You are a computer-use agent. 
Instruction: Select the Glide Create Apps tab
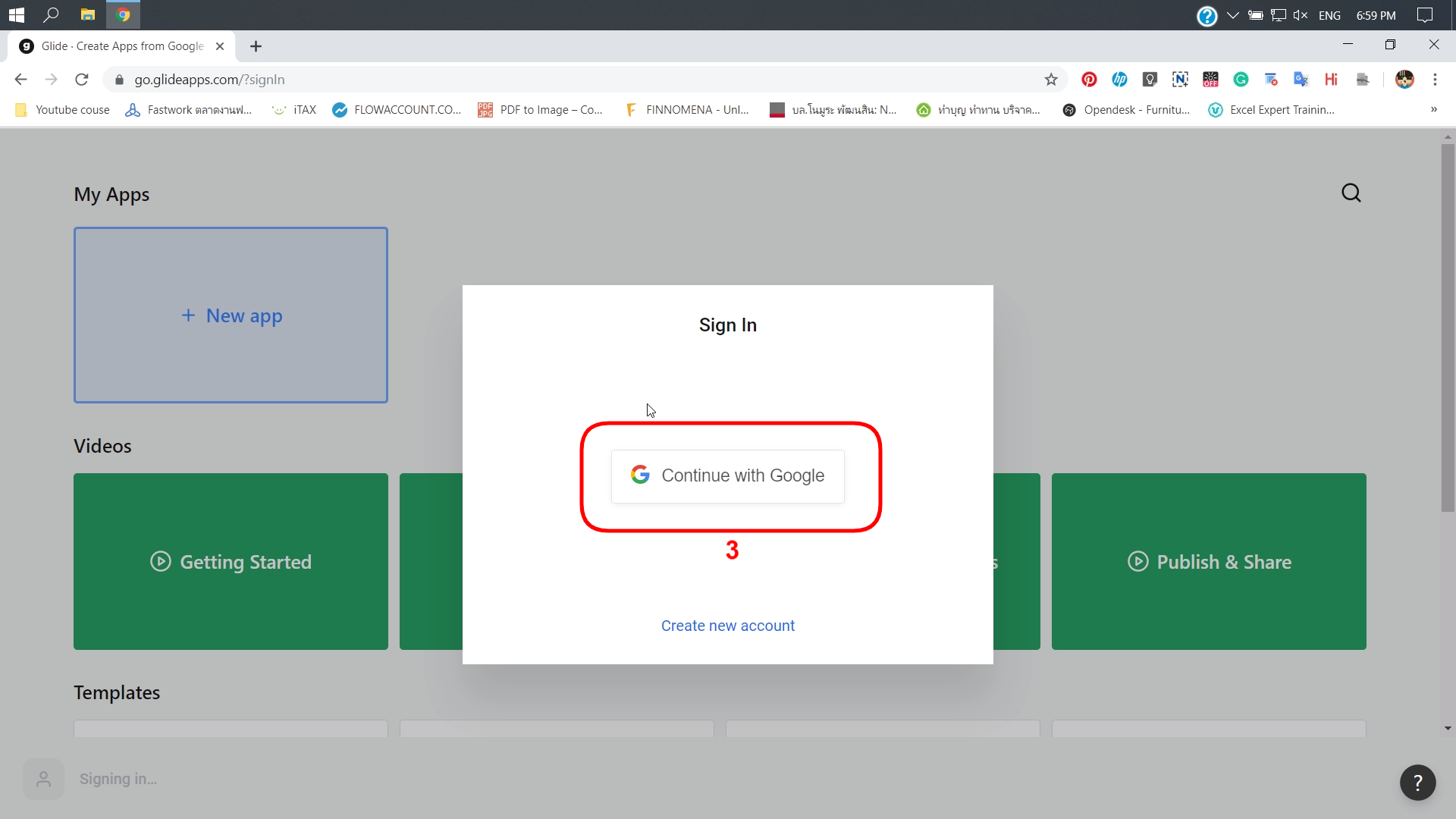[x=121, y=46]
